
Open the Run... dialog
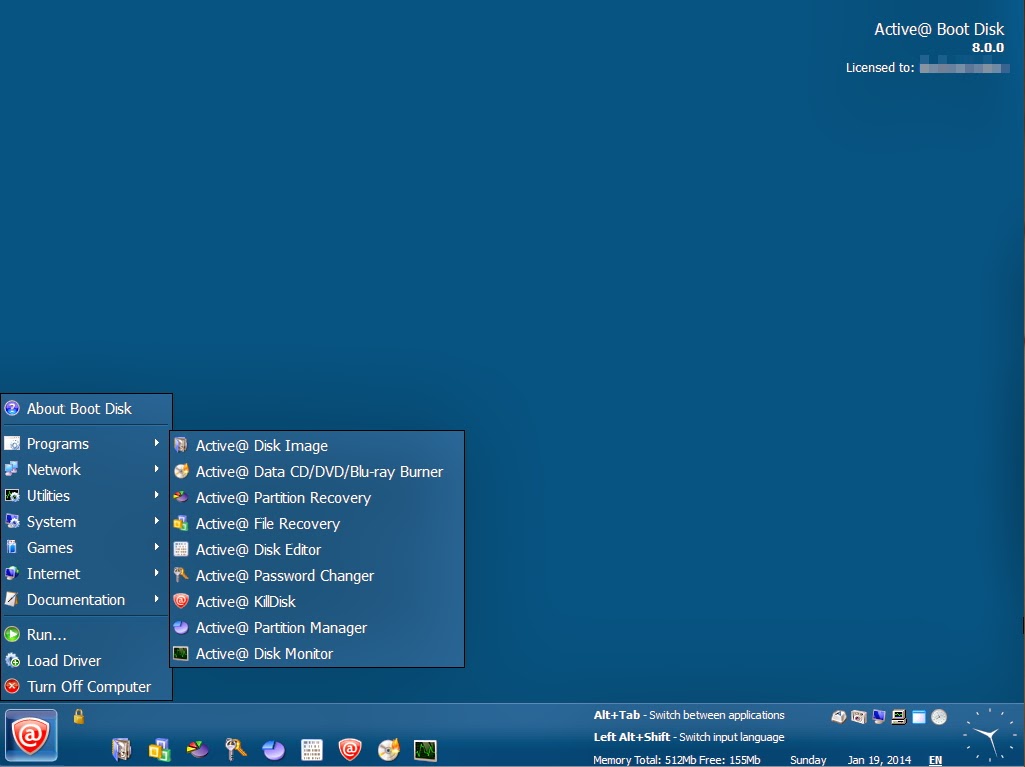click(45, 634)
